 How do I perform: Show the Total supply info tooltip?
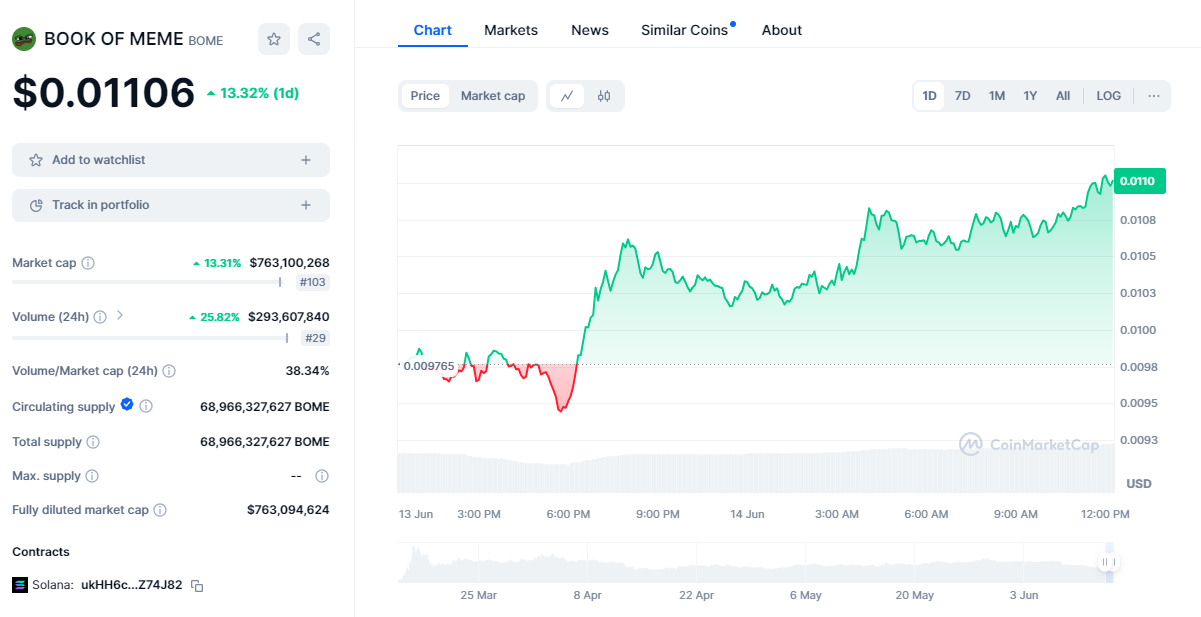coord(93,442)
